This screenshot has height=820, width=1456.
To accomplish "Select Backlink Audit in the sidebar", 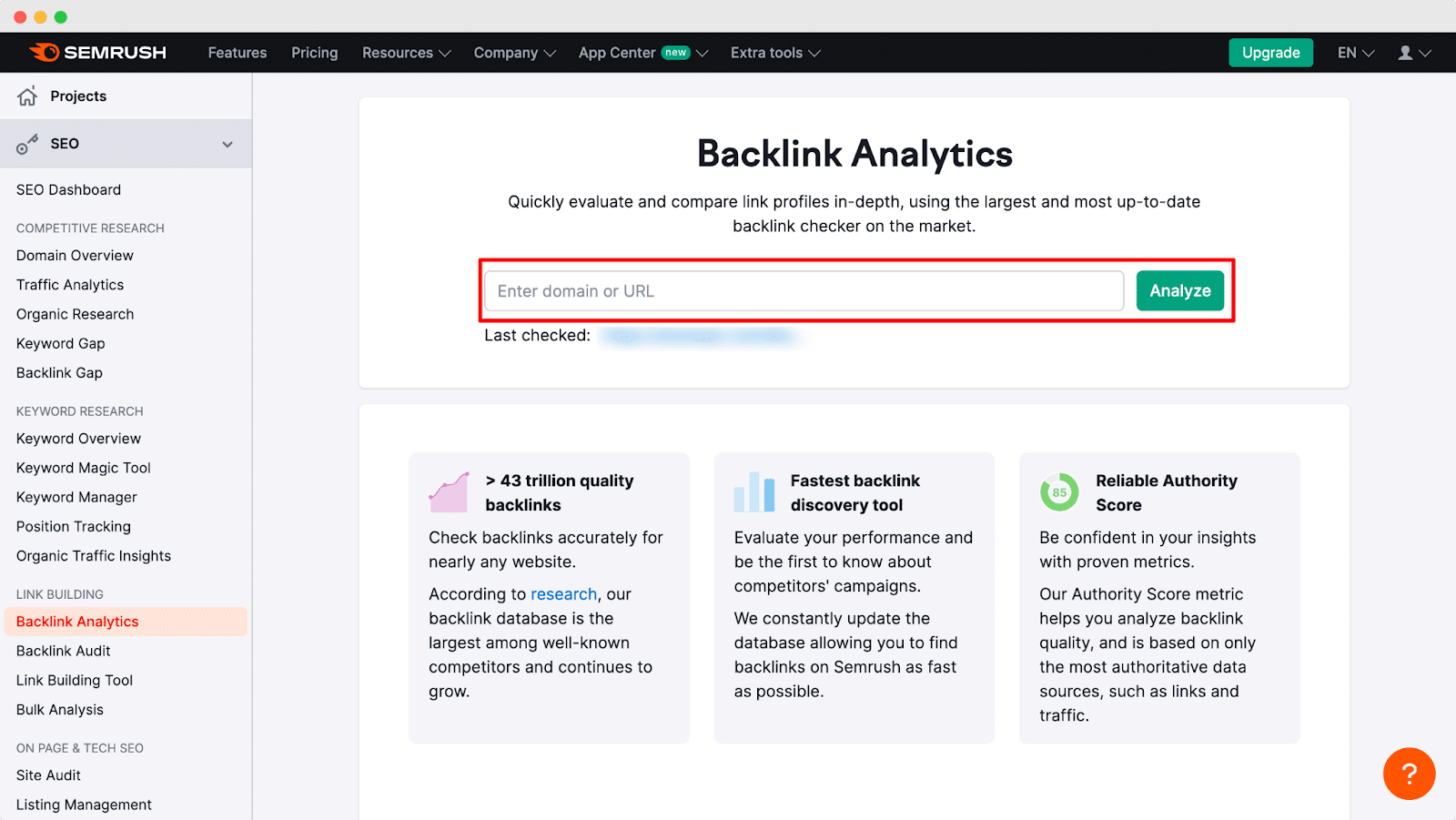I will pyautogui.click(x=63, y=650).
